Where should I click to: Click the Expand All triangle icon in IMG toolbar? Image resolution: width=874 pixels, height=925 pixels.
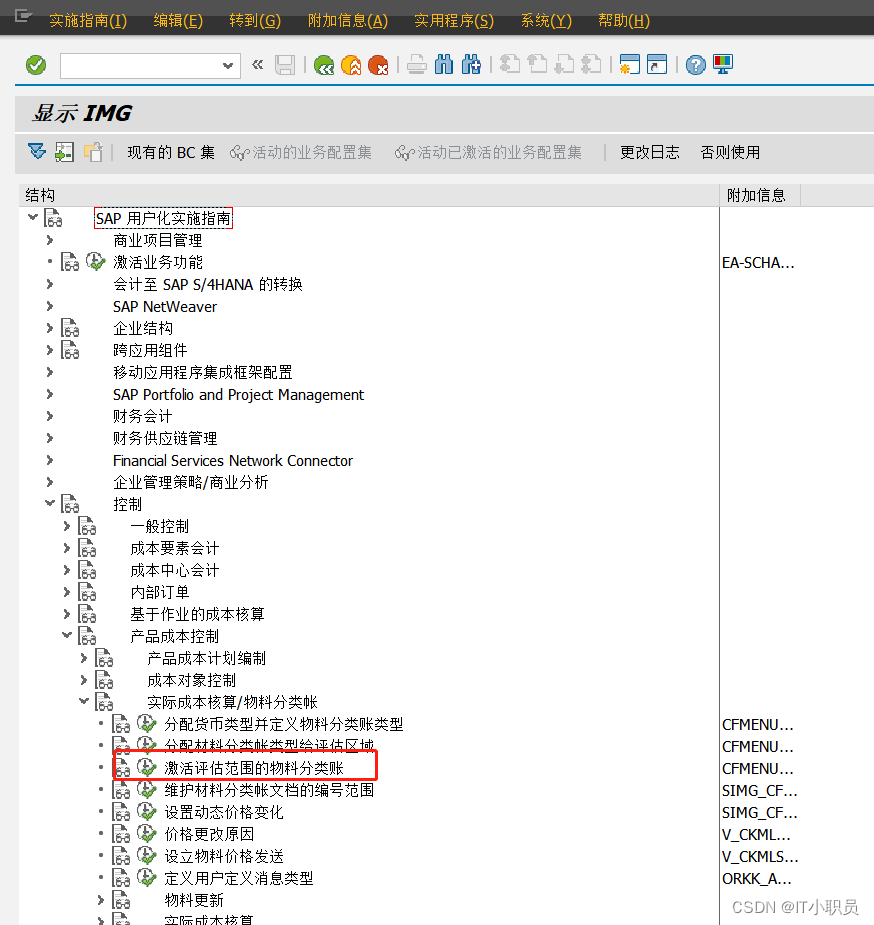click(37, 152)
